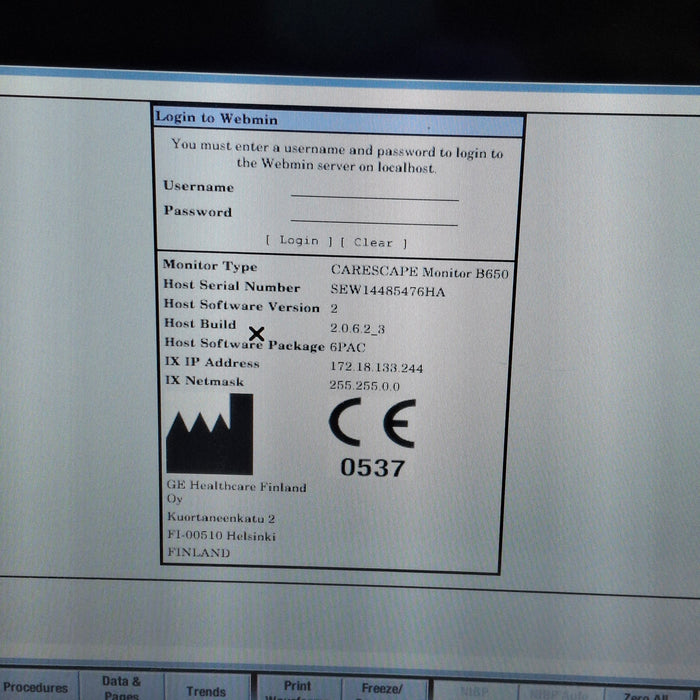Click the 'GE Healthcare Finland' text
The width and height of the screenshot is (700, 700).
click(x=237, y=486)
